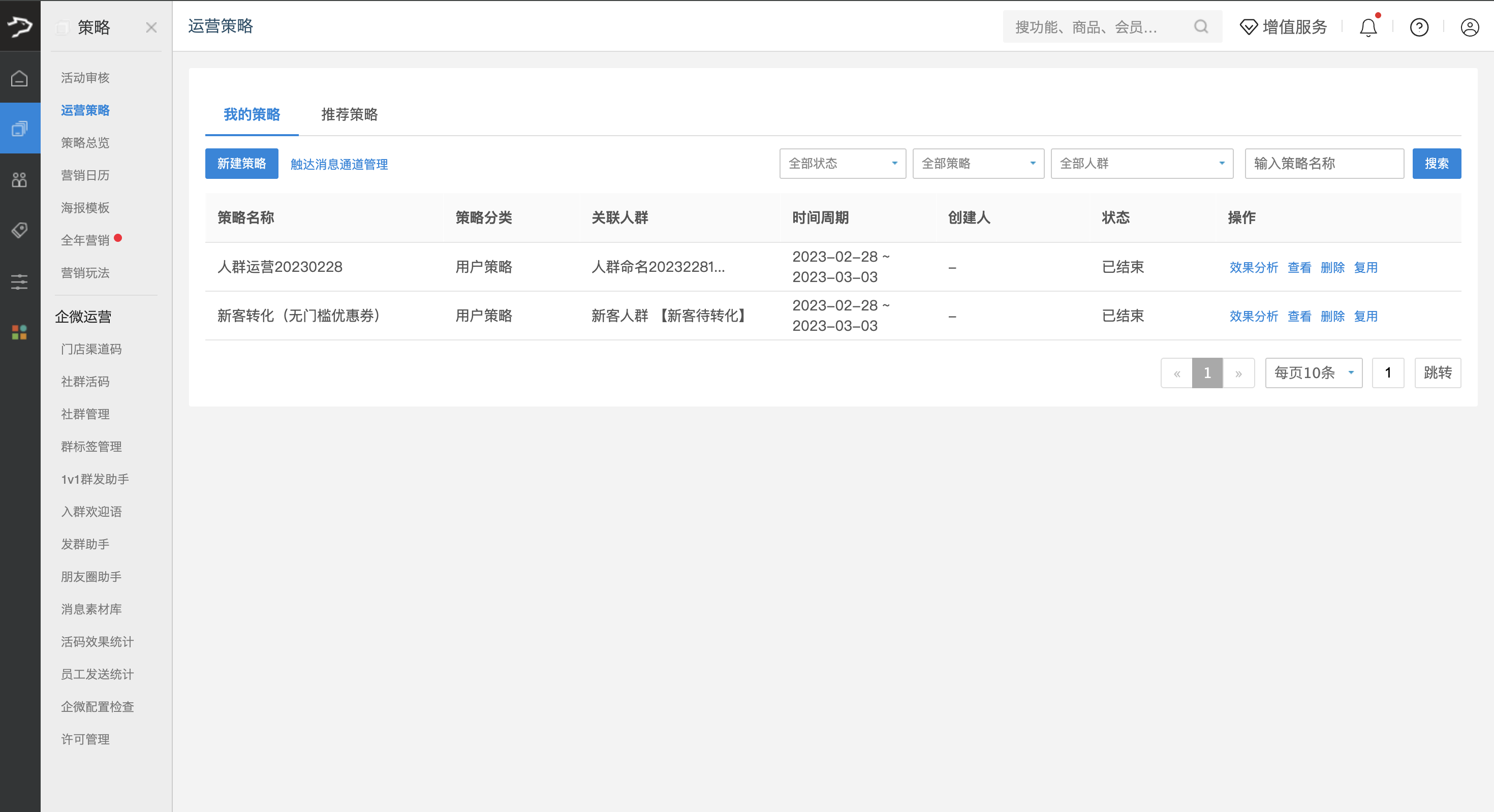Open the user account avatar icon
The width and height of the screenshot is (1494, 812).
[x=1470, y=27]
